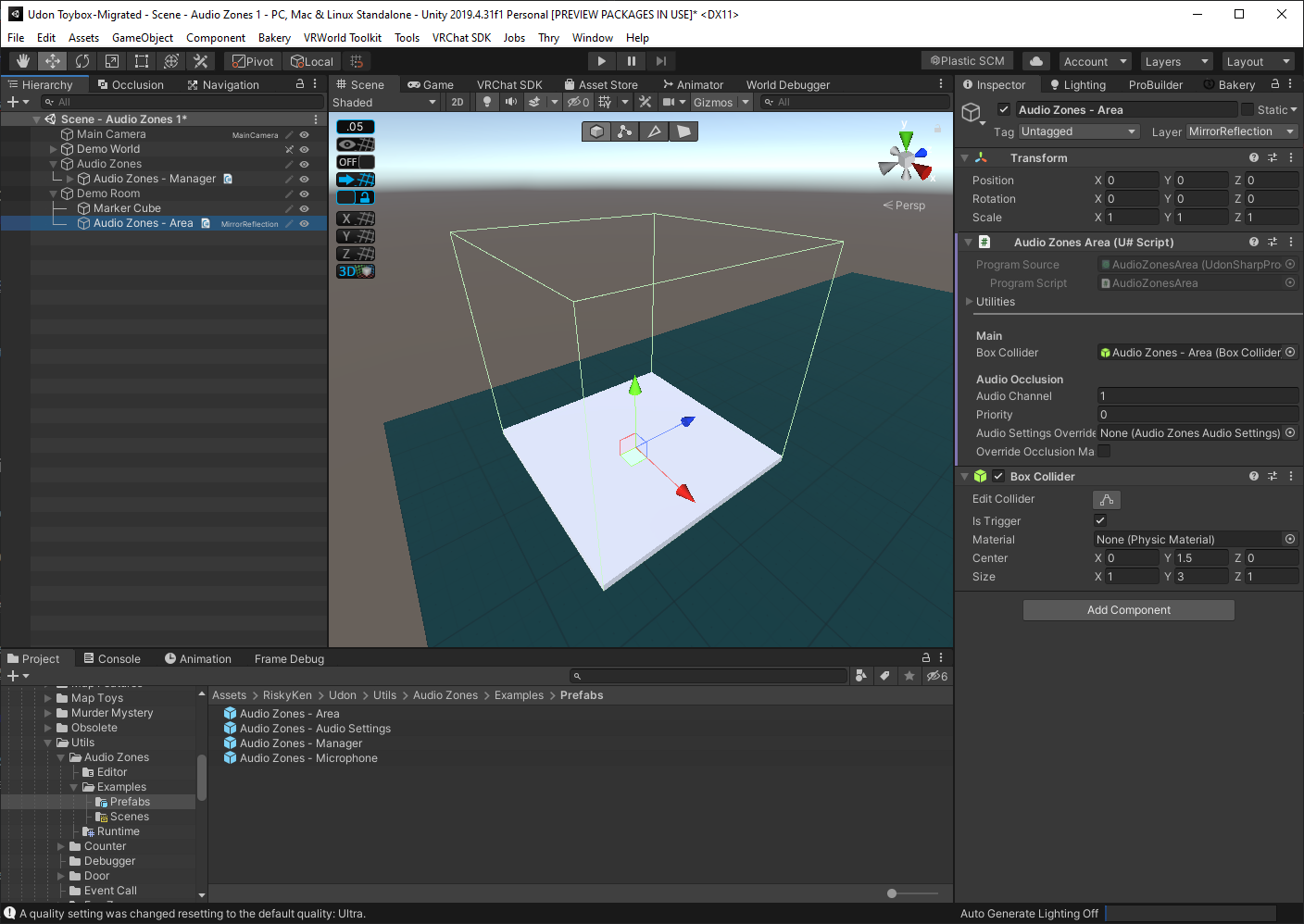Toggle Pivot/Center handle position
Viewport: 1304px width, 924px height.
tap(253, 61)
